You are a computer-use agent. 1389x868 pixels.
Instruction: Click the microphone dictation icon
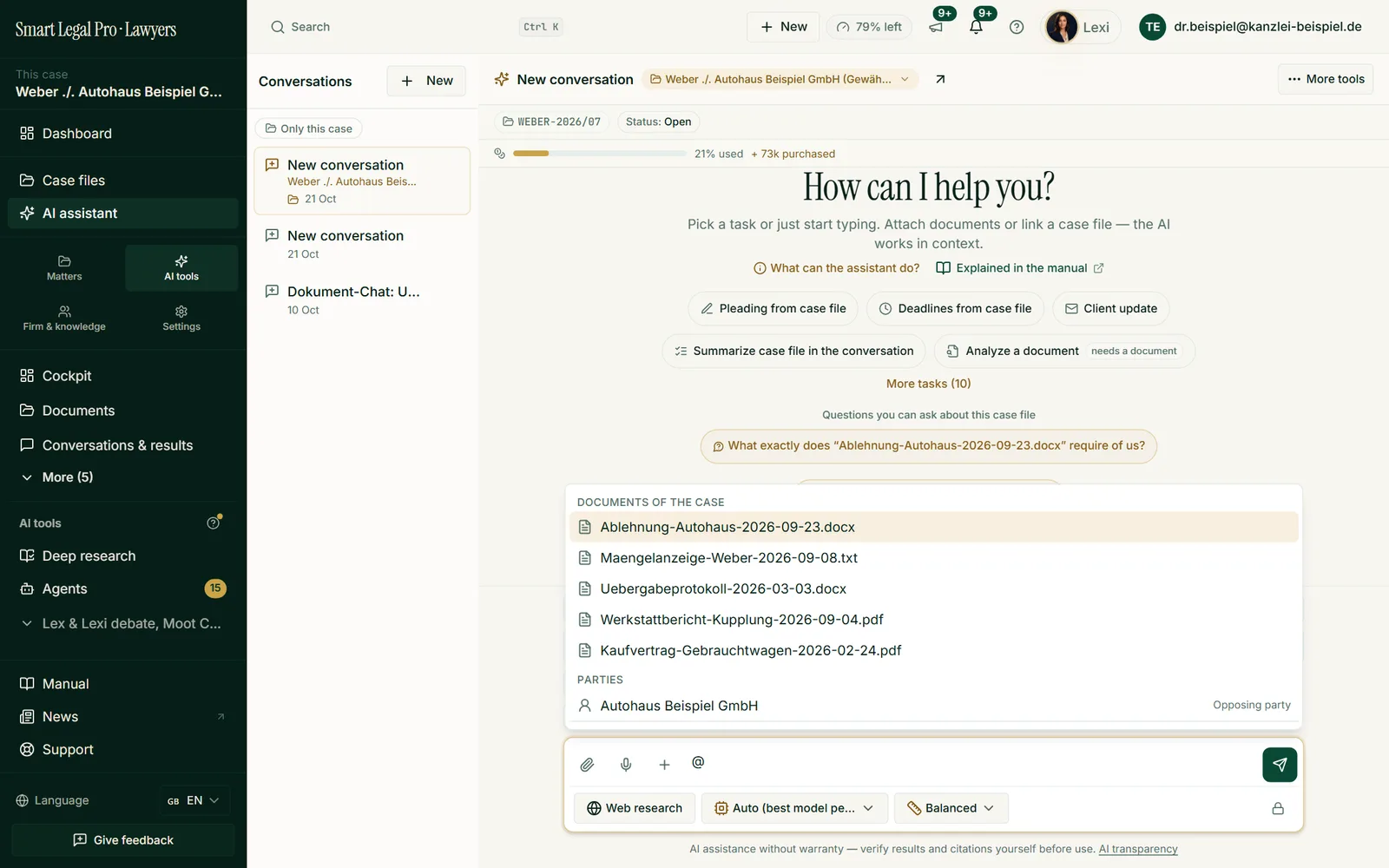[x=626, y=765]
